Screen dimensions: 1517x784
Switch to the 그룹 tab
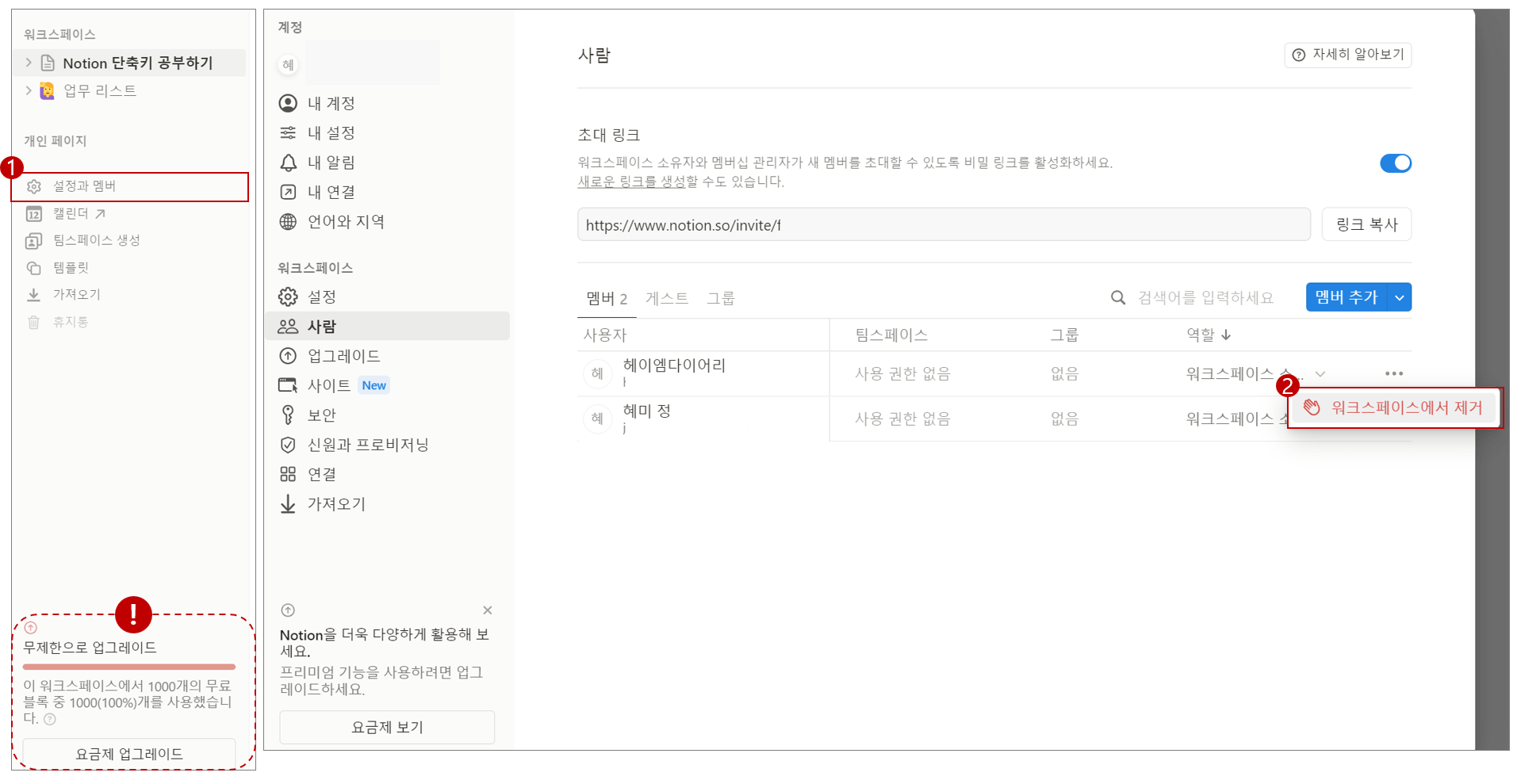(721, 298)
